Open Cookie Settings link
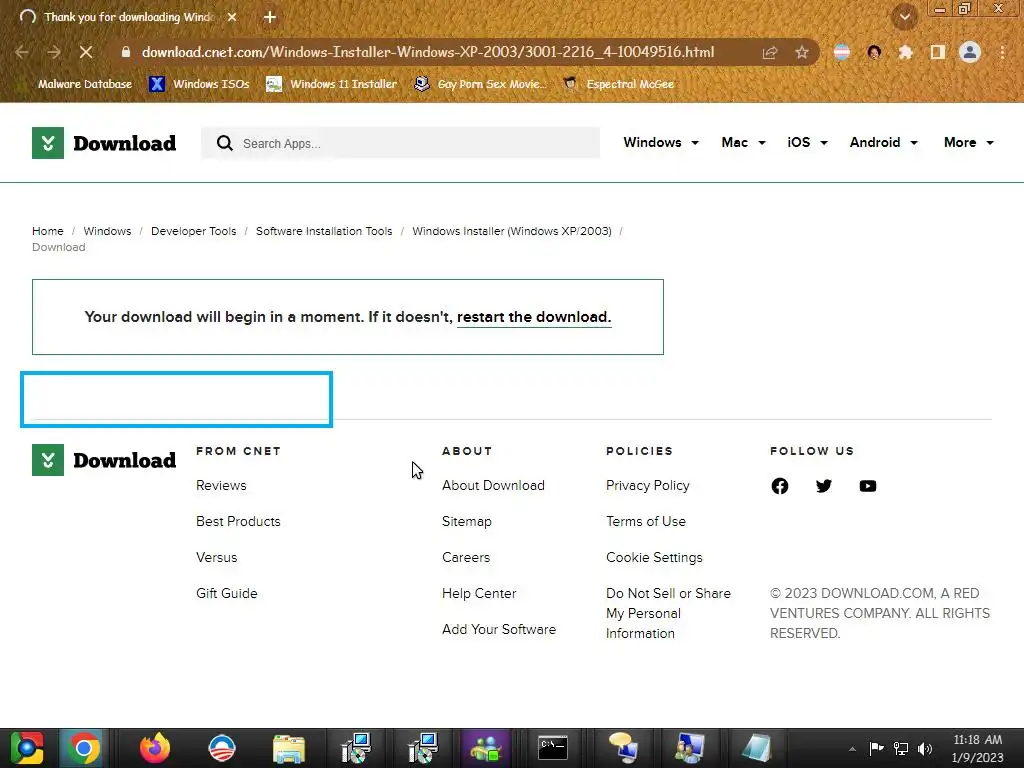Image resolution: width=1024 pixels, height=768 pixels. click(654, 557)
